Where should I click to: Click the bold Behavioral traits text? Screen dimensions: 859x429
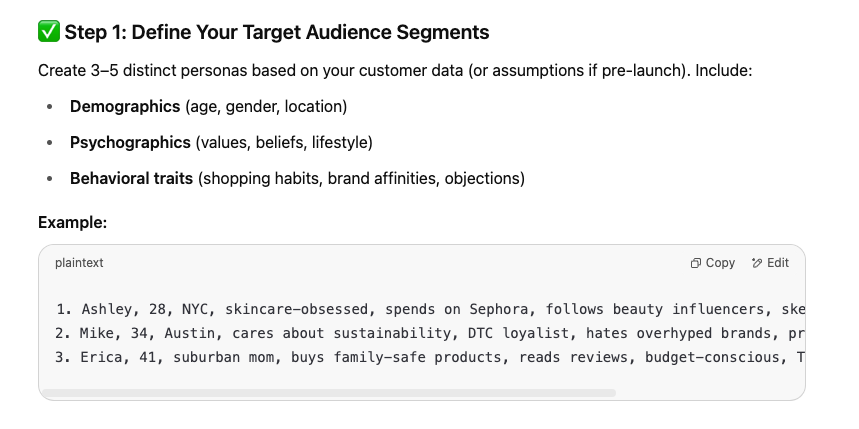tap(131, 179)
